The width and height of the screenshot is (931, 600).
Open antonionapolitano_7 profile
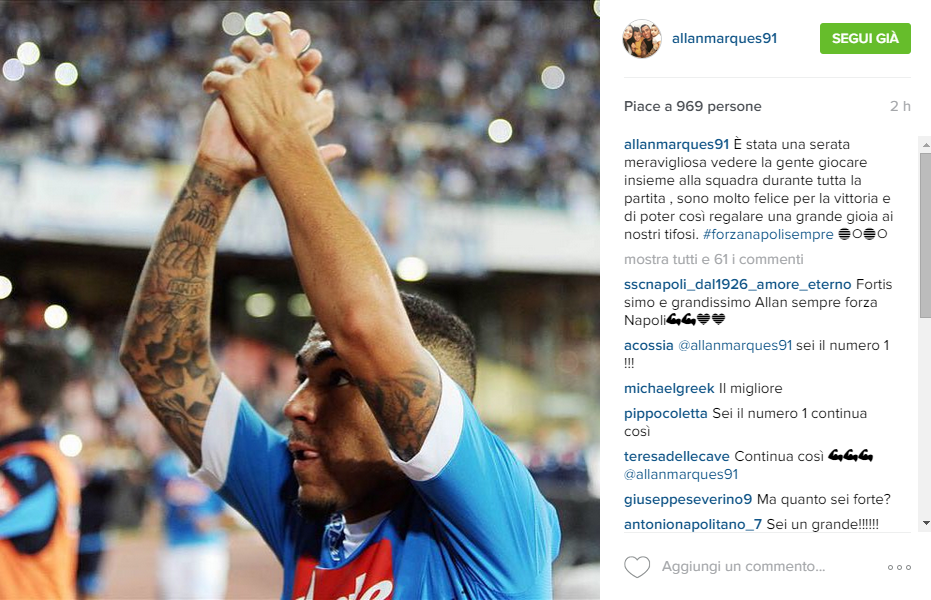click(x=693, y=525)
